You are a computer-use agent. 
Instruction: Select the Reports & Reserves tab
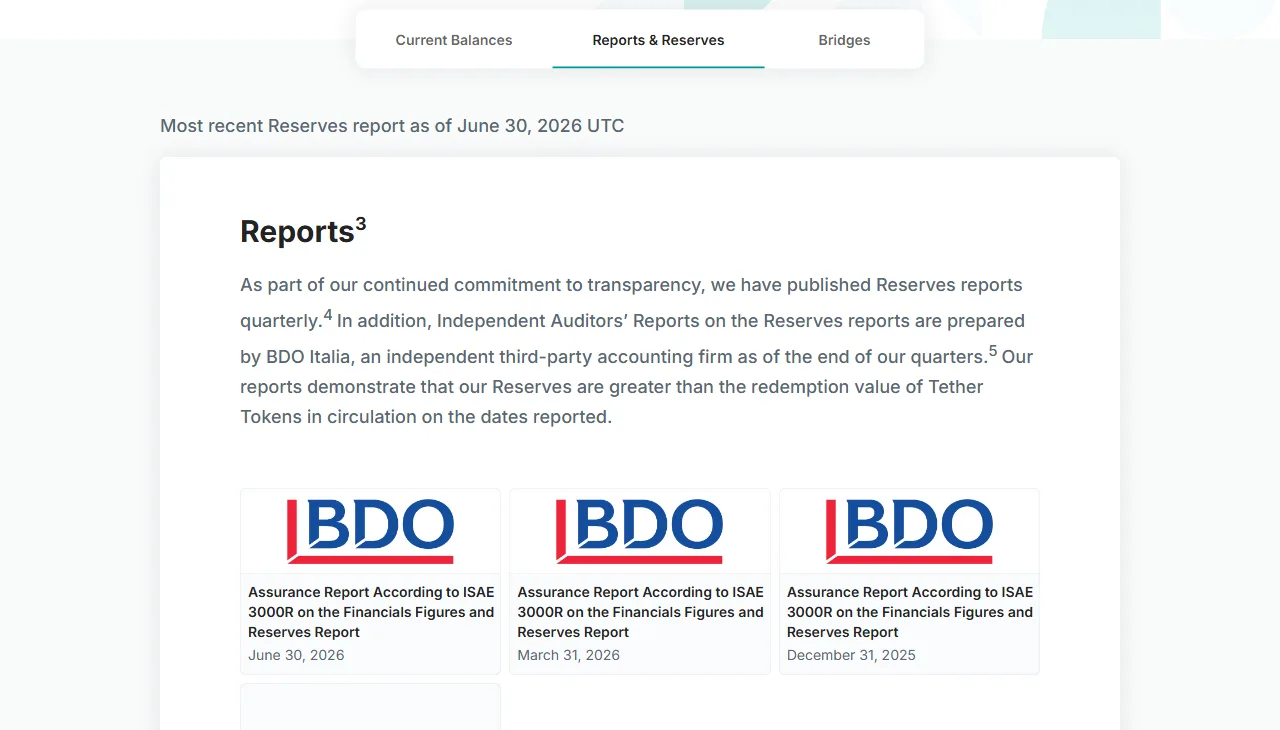click(x=658, y=41)
